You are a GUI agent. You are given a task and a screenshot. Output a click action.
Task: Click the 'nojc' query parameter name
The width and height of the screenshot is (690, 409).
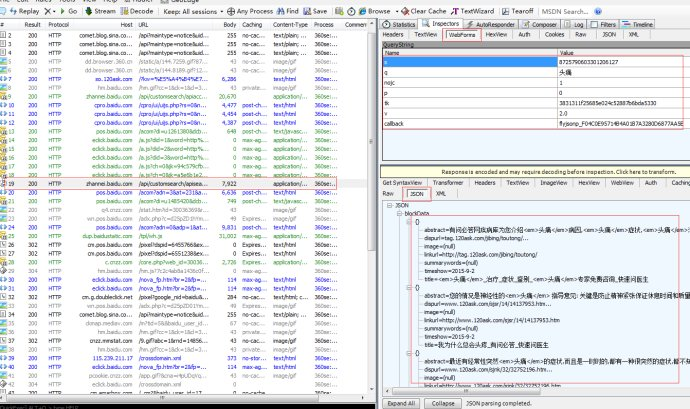[x=389, y=83]
